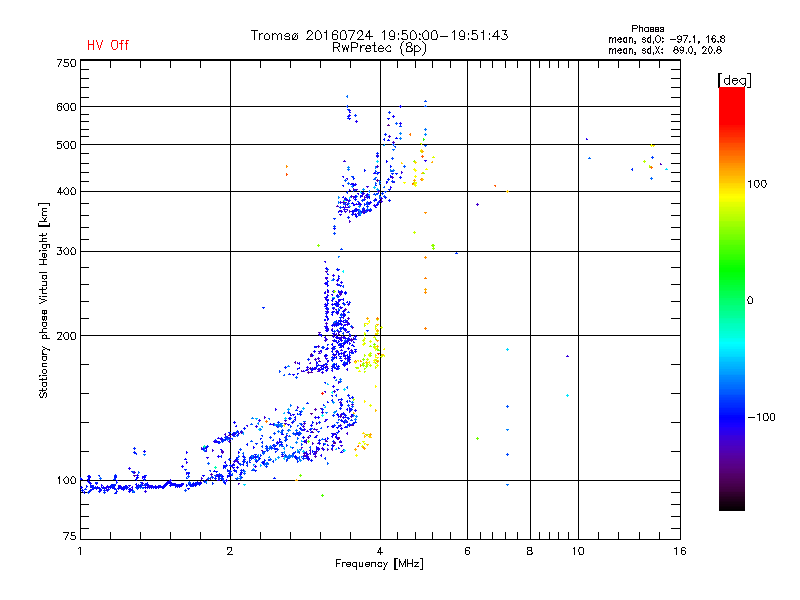Click the y-axis label "750"
Image resolution: width=800 pixels, height=600 pixels.
point(66,63)
